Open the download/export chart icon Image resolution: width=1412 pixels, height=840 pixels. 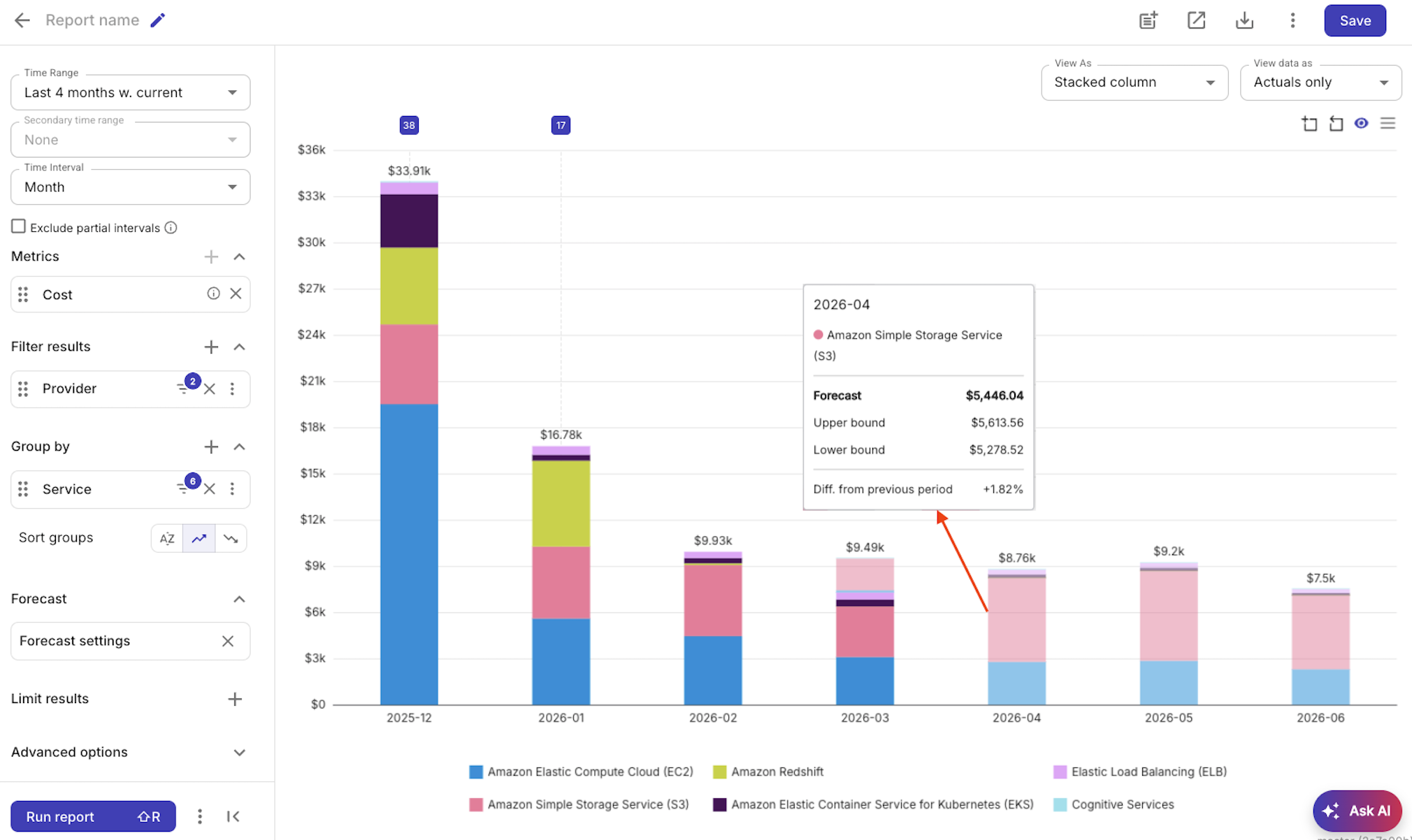coord(1244,20)
